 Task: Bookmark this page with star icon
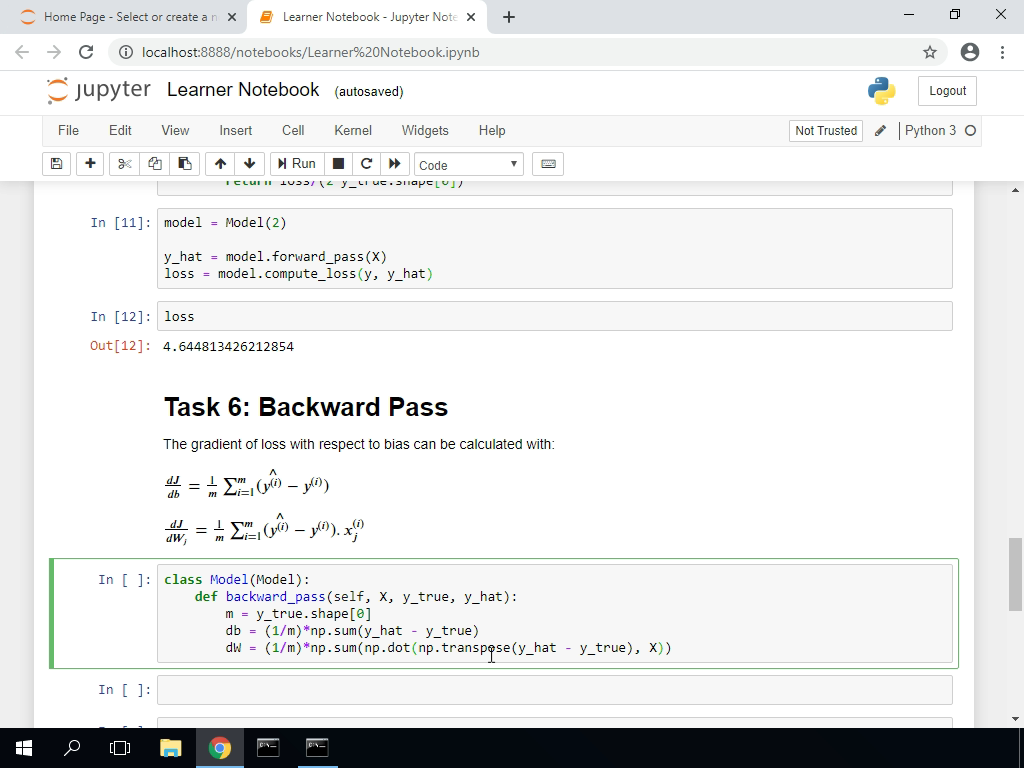(930, 52)
